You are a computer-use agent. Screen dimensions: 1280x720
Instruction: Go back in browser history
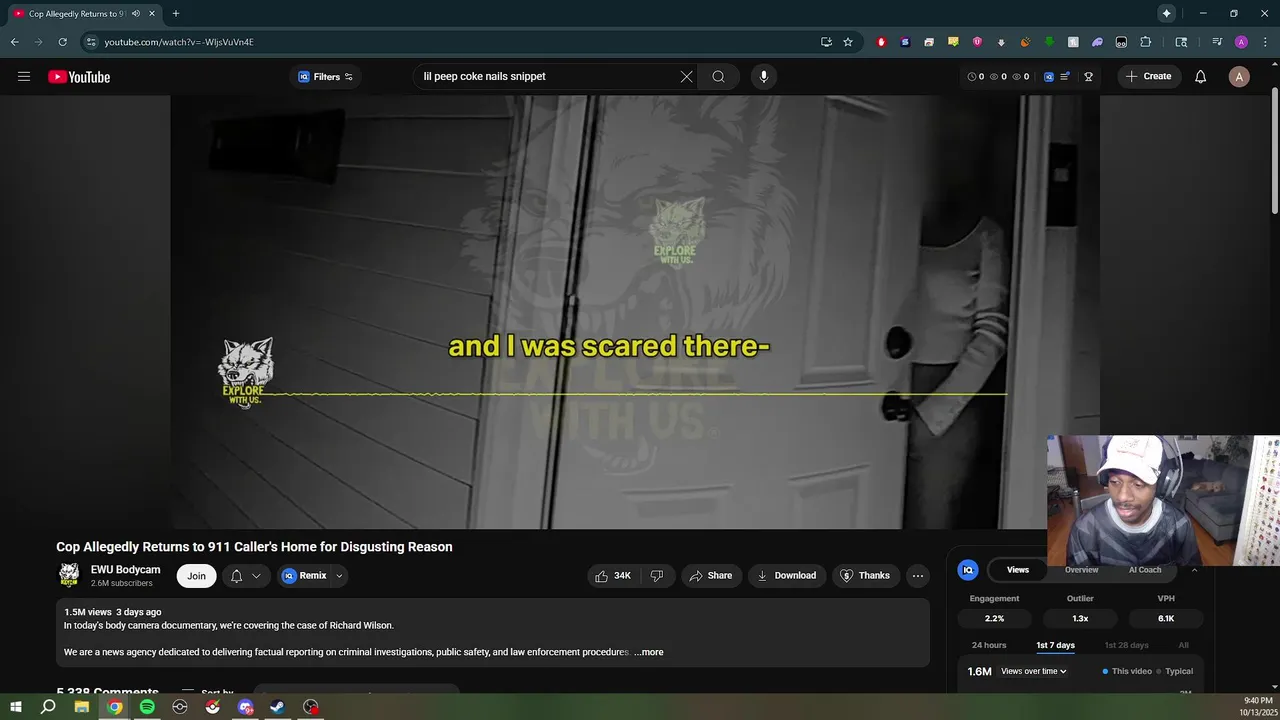14,42
